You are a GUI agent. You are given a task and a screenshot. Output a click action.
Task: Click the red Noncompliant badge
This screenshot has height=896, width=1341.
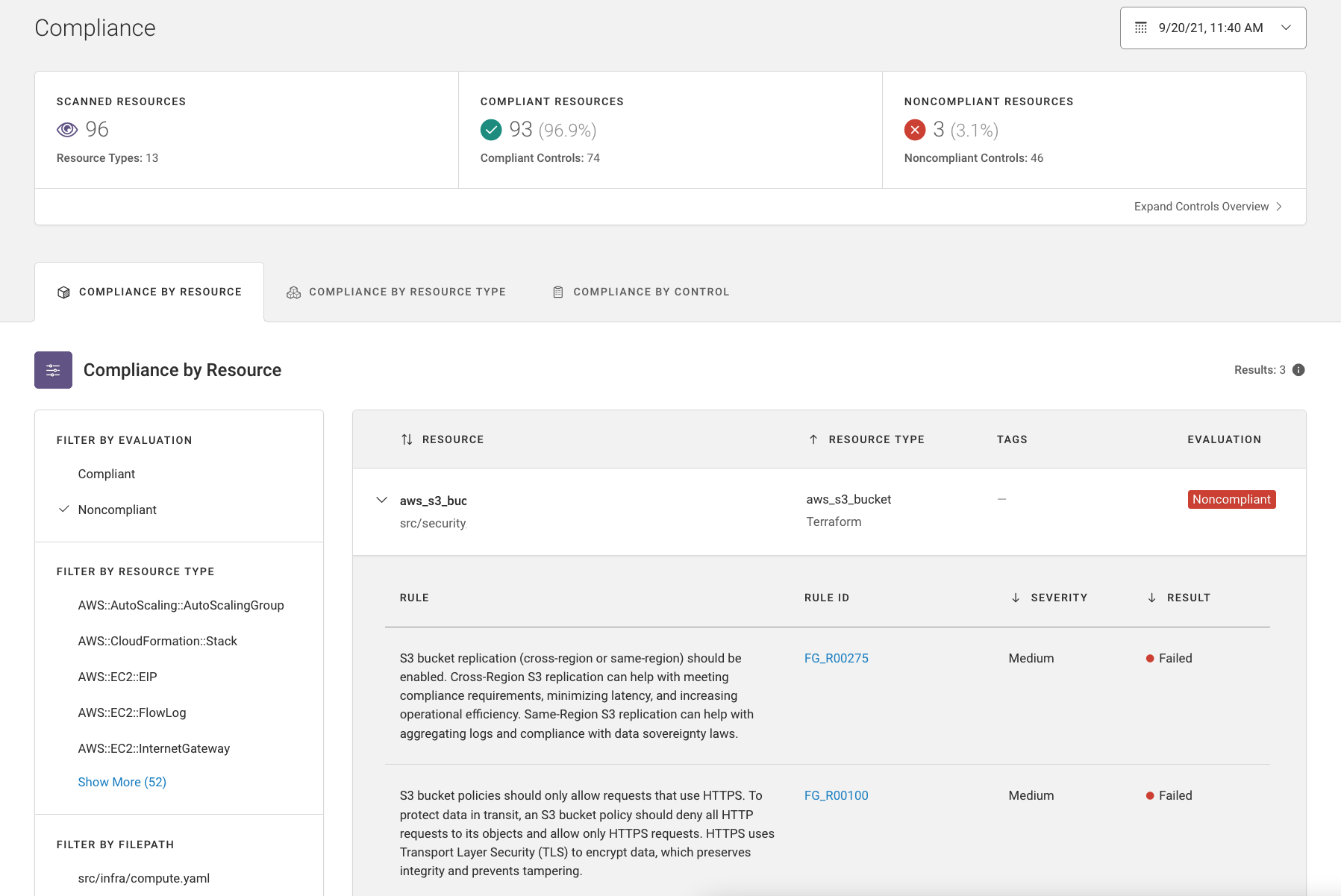coord(1231,499)
